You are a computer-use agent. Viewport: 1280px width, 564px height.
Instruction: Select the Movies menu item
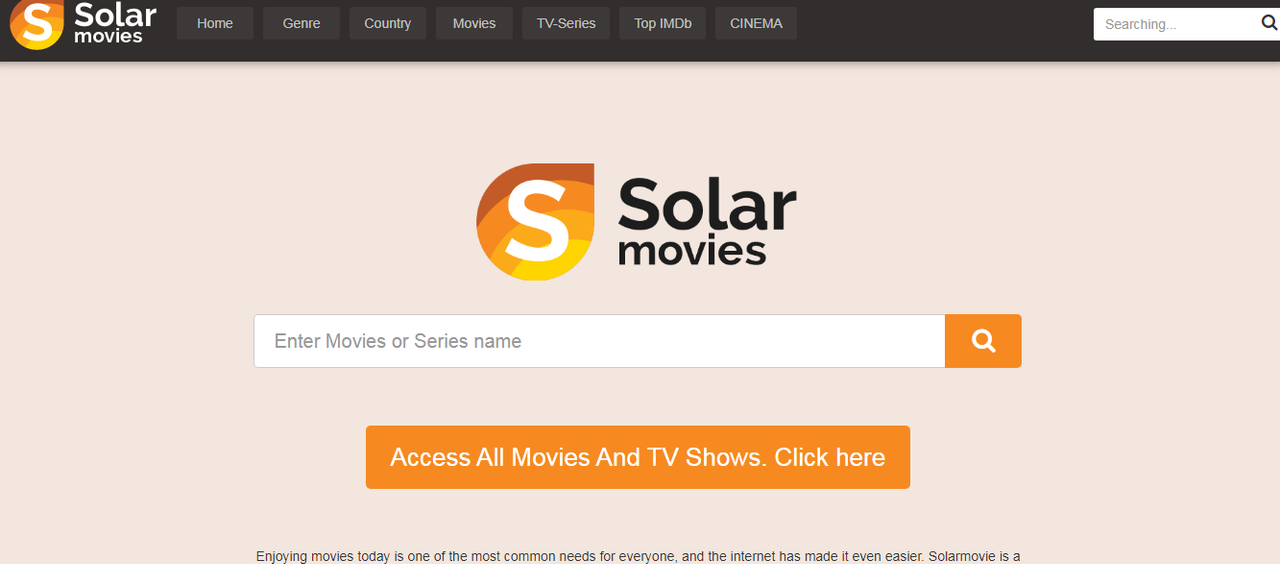pyautogui.click(x=474, y=24)
